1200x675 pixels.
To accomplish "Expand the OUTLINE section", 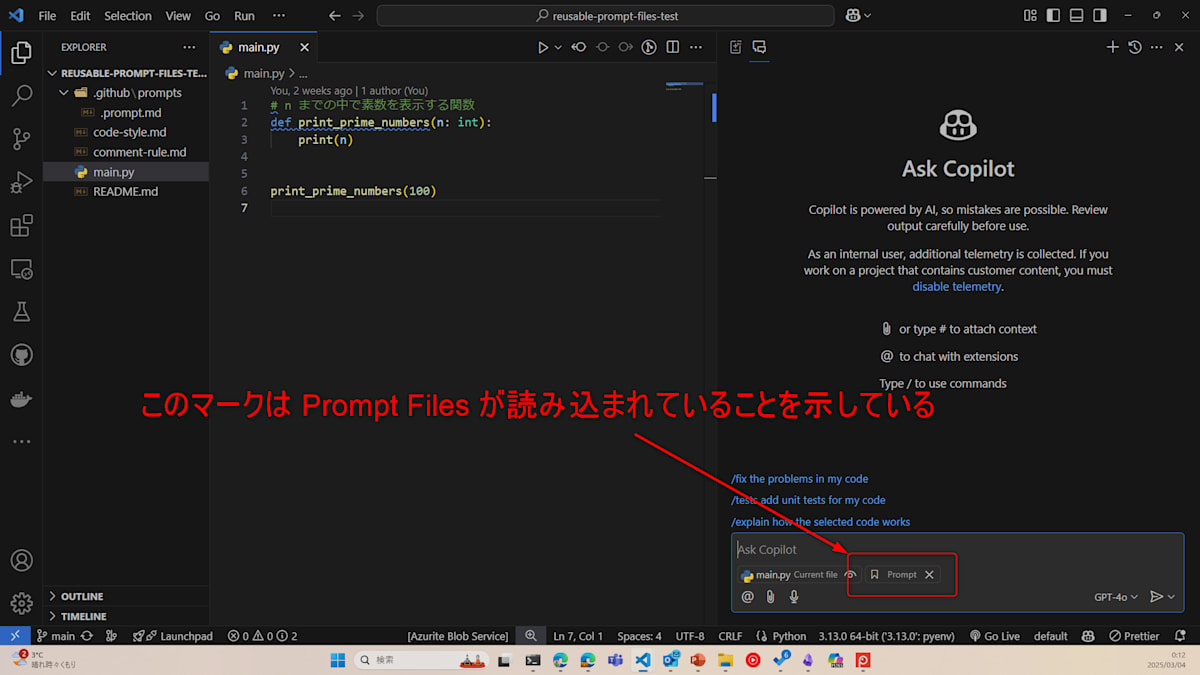I will pyautogui.click(x=126, y=597).
